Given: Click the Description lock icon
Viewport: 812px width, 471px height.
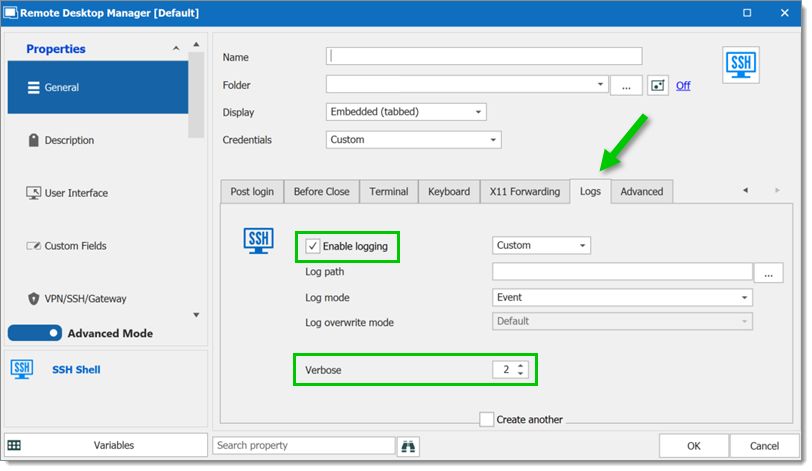Looking at the screenshot, I should coord(34,140).
